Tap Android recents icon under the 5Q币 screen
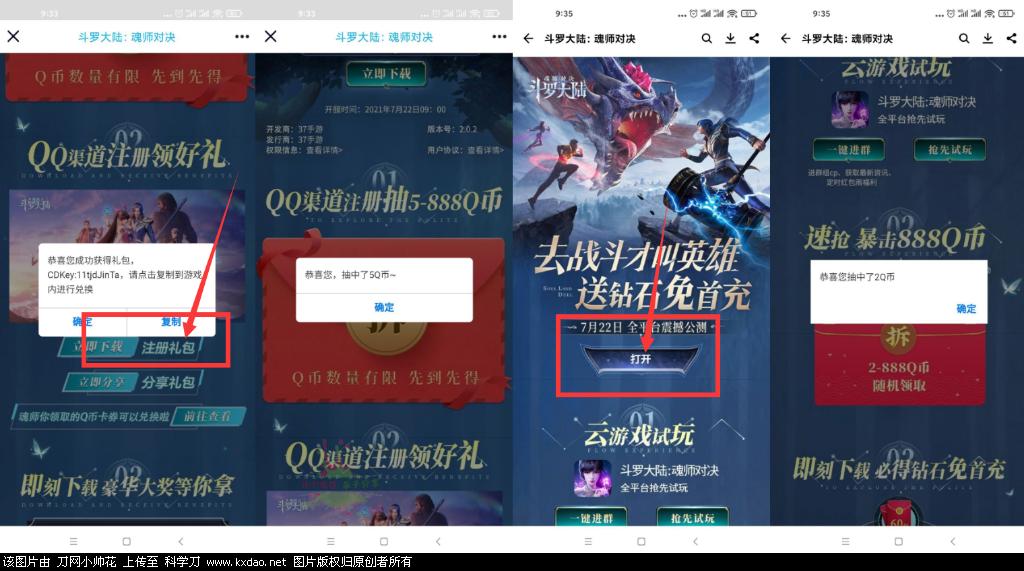The height and width of the screenshot is (571, 1024). pyautogui.click(x=330, y=541)
